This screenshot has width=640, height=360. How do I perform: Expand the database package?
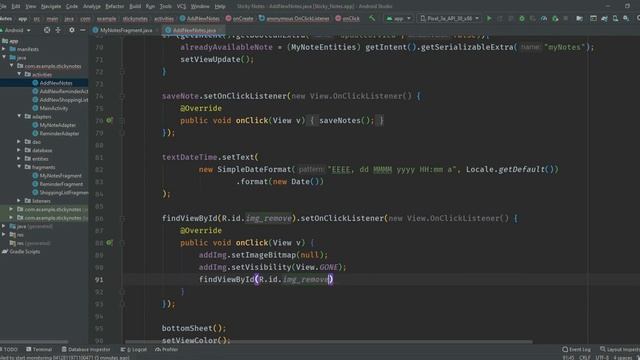pos(19,150)
